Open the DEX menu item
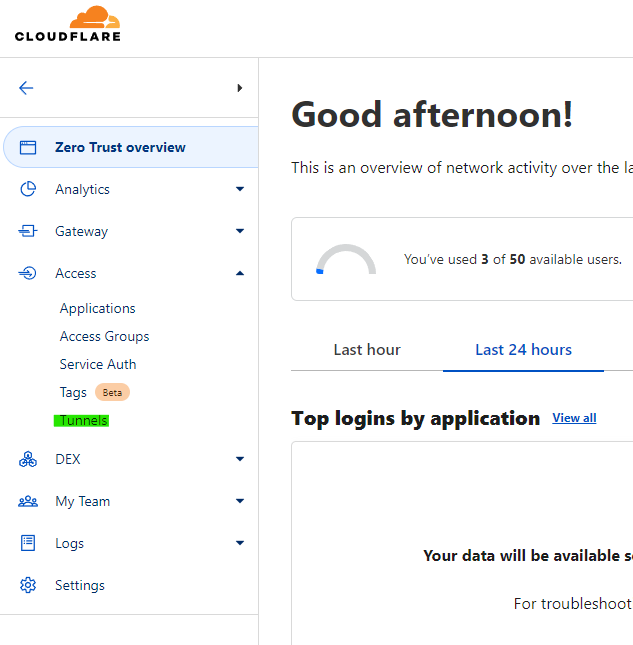This screenshot has height=645, width=633. point(68,459)
